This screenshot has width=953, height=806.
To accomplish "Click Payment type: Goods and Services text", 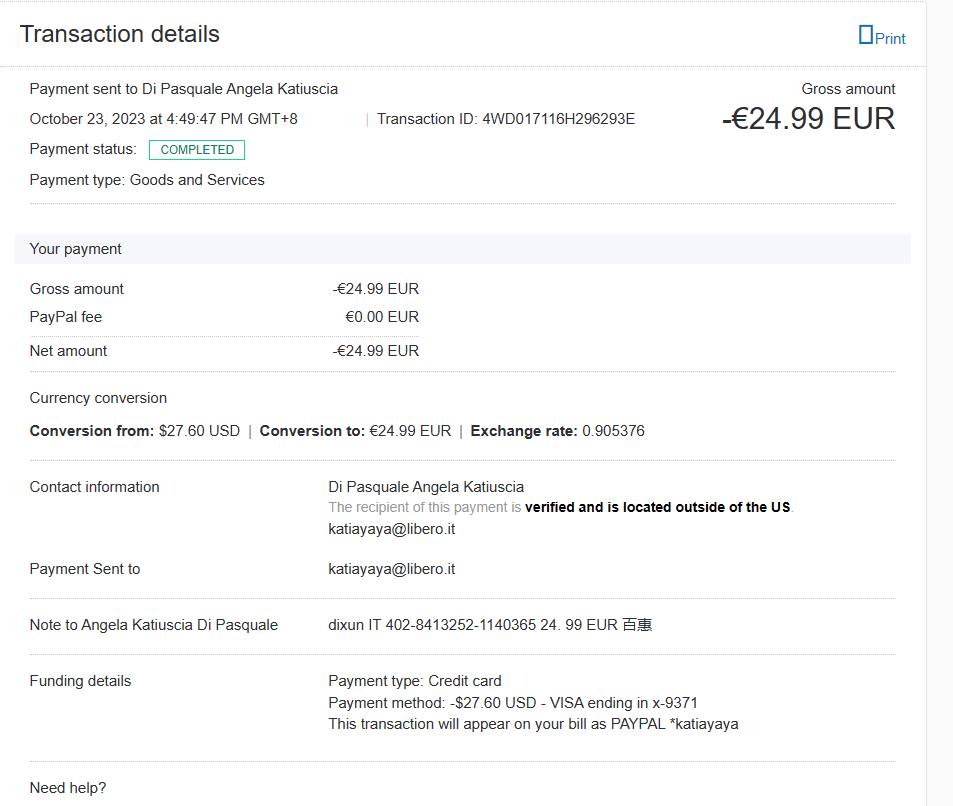I will tap(147, 180).
